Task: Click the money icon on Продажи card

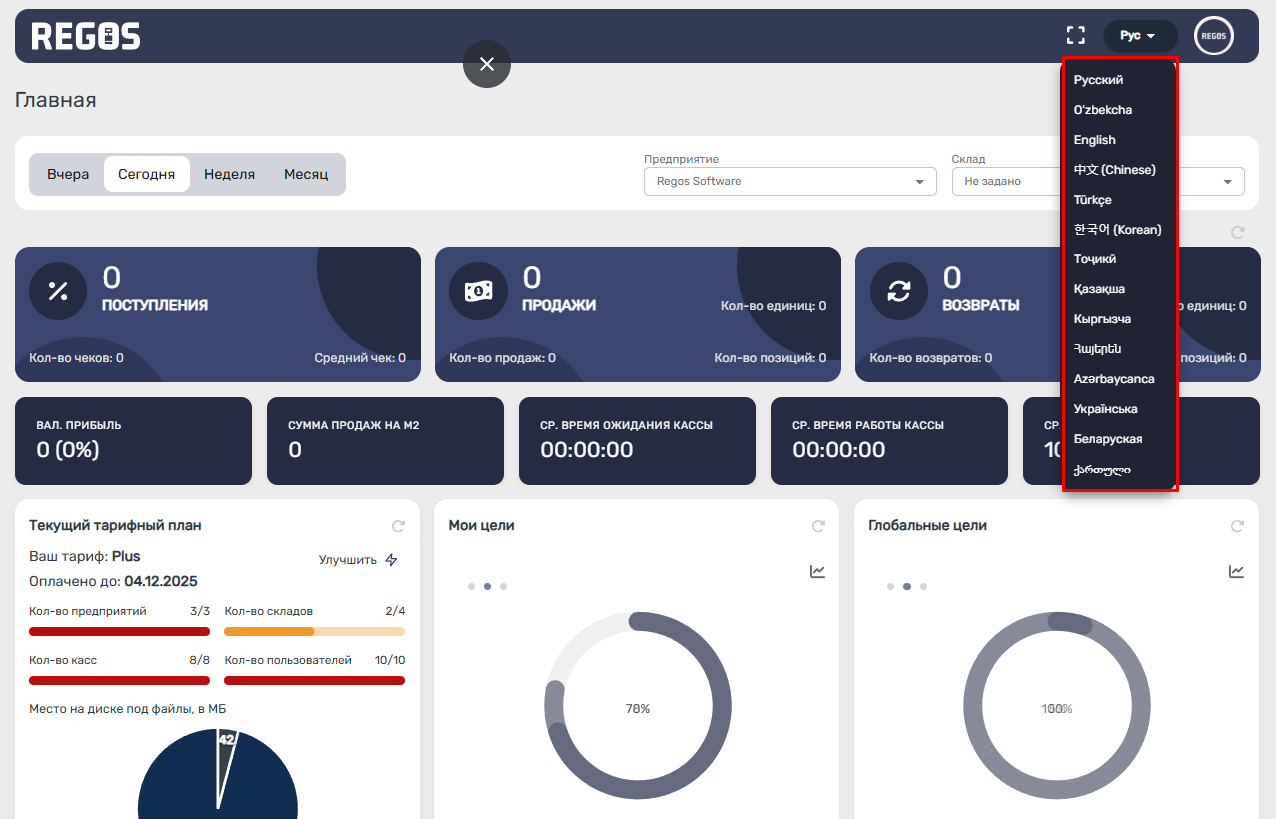Action: pyautogui.click(x=478, y=291)
